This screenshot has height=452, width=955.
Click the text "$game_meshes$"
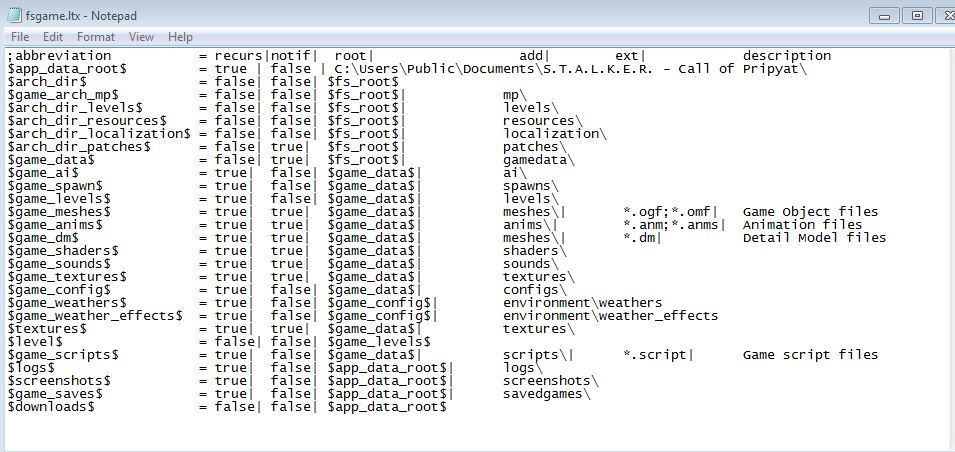click(59, 212)
